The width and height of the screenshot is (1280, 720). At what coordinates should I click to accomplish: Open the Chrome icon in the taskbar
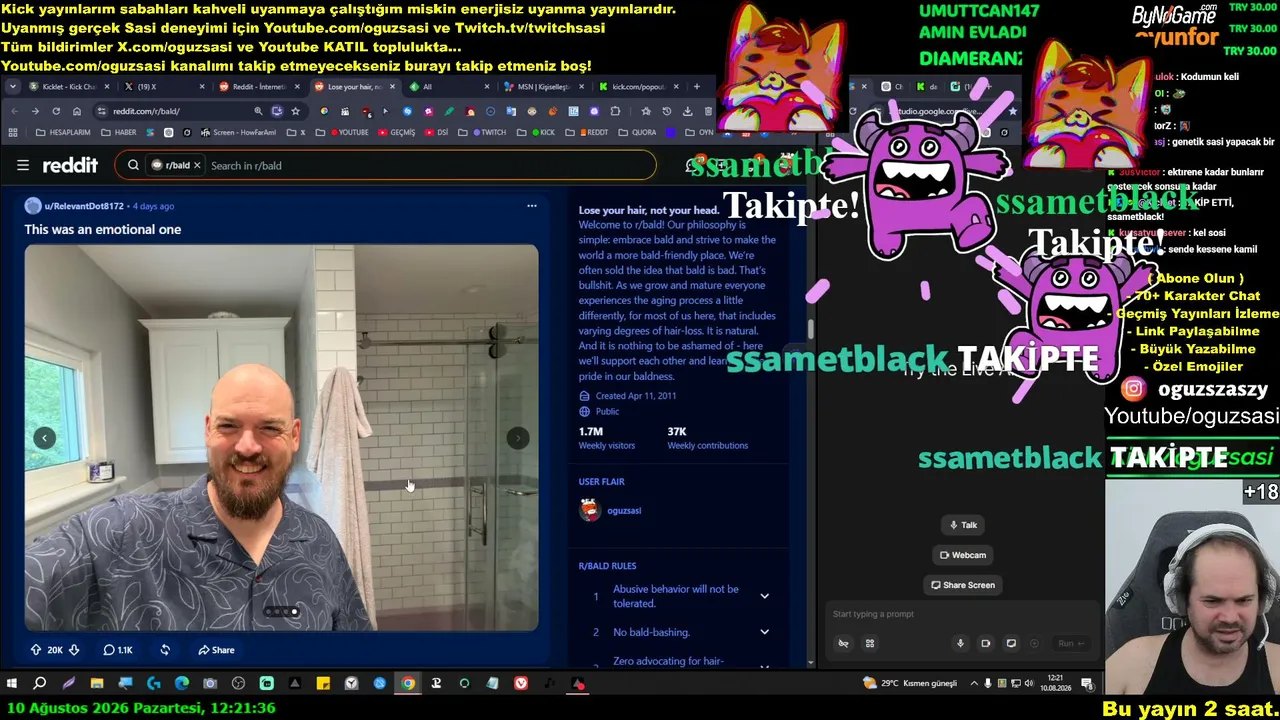click(x=408, y=684)
